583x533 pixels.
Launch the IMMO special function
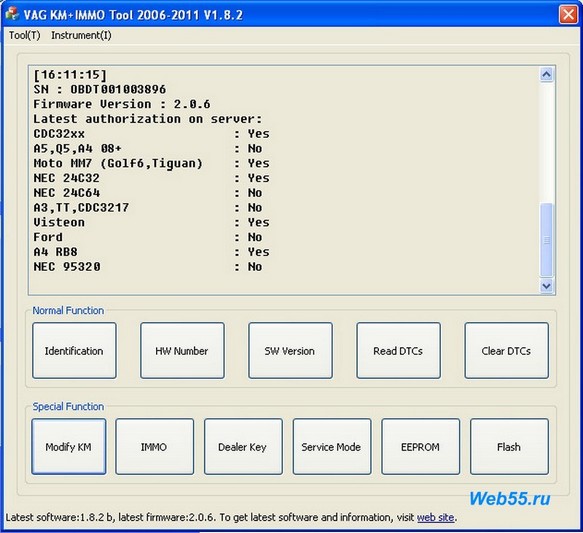[x=154, y=446]
